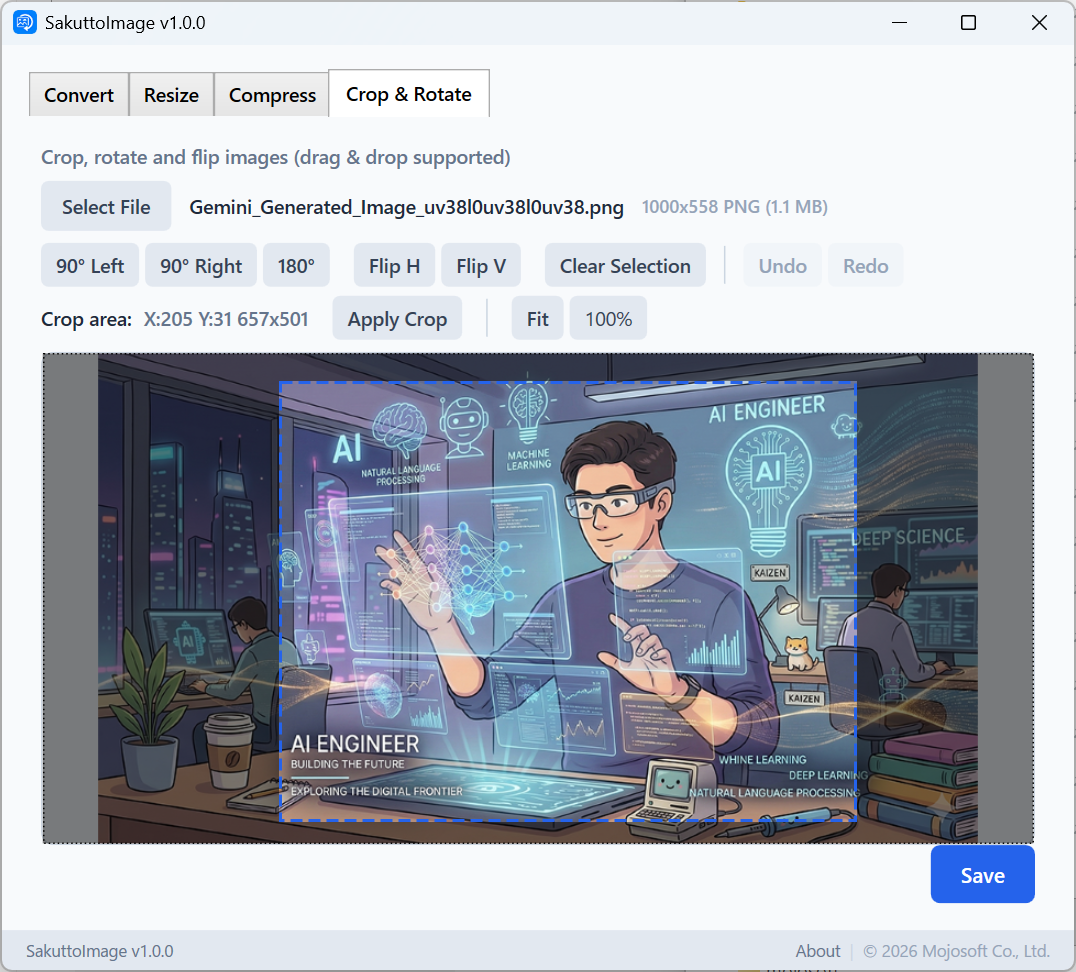Viewport: 1076px width, 972px height.
Task: Set zoom to 100%
Action: coord(608,319)
